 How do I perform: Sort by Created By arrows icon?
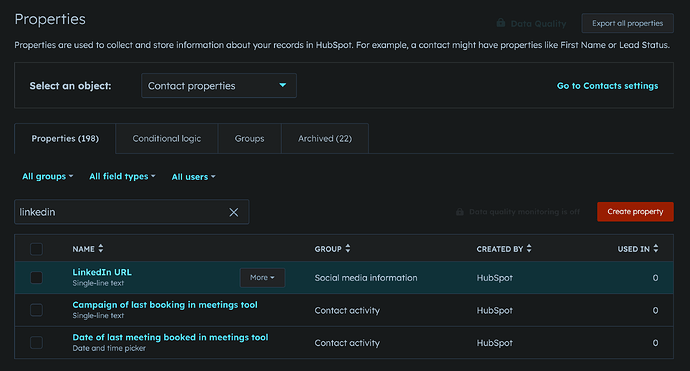pyautogui.click(x=529, y=249)
